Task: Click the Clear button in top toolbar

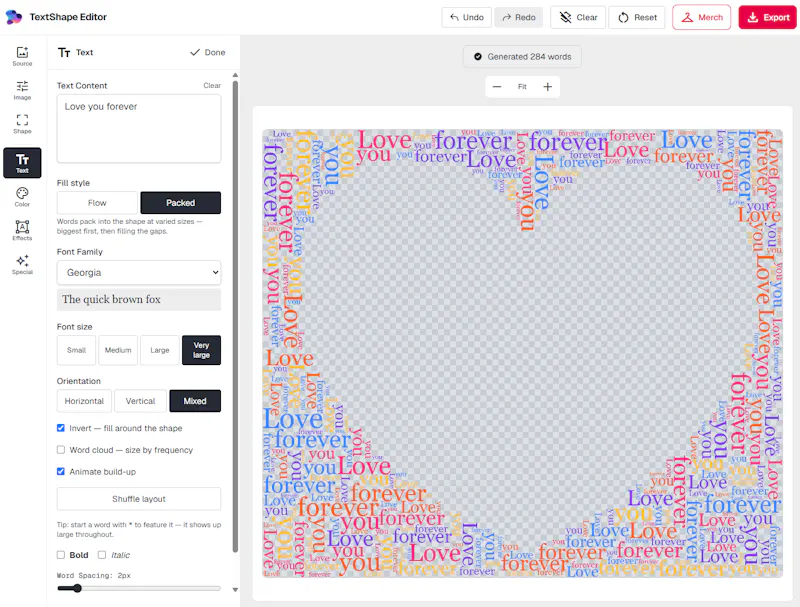Action: coord(578,17)
